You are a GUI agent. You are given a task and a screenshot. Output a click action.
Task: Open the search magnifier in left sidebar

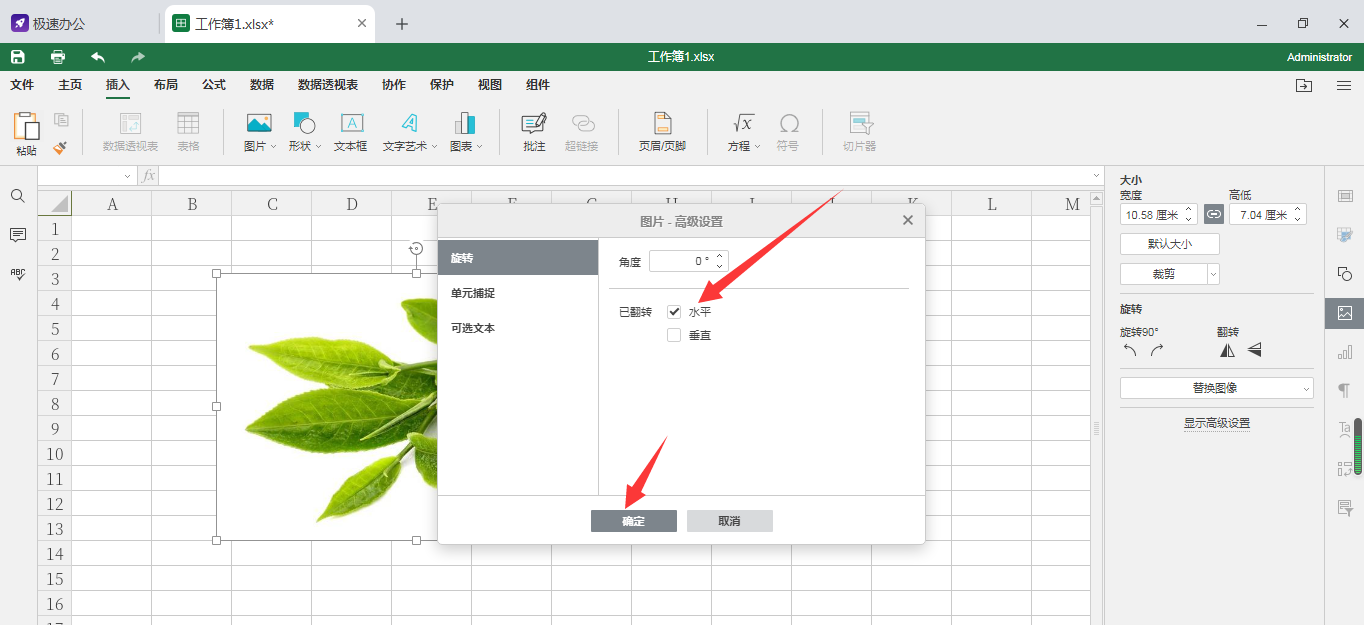(x=18, y=196)
